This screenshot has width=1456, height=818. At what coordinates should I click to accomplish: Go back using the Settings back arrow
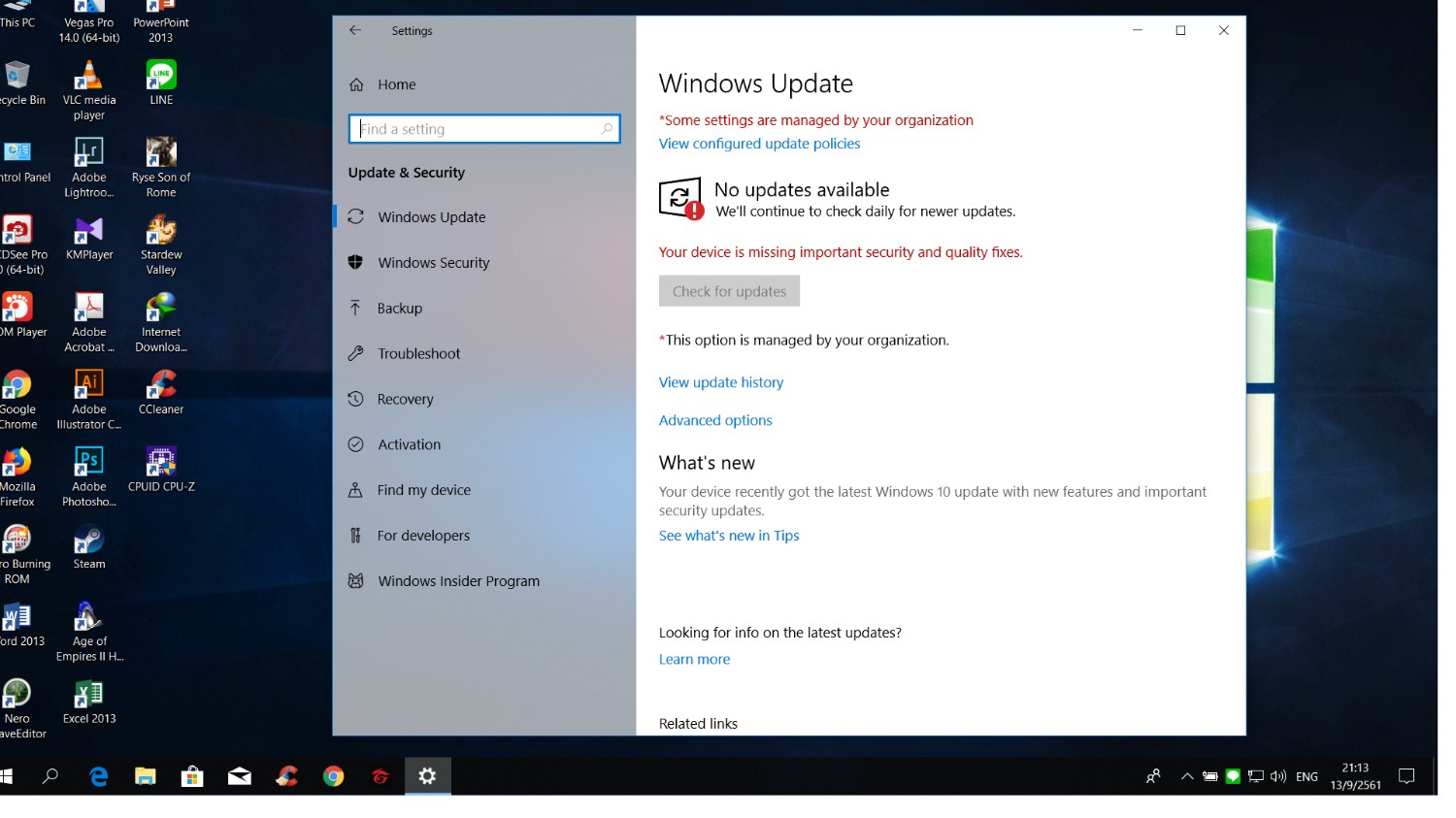355,30
